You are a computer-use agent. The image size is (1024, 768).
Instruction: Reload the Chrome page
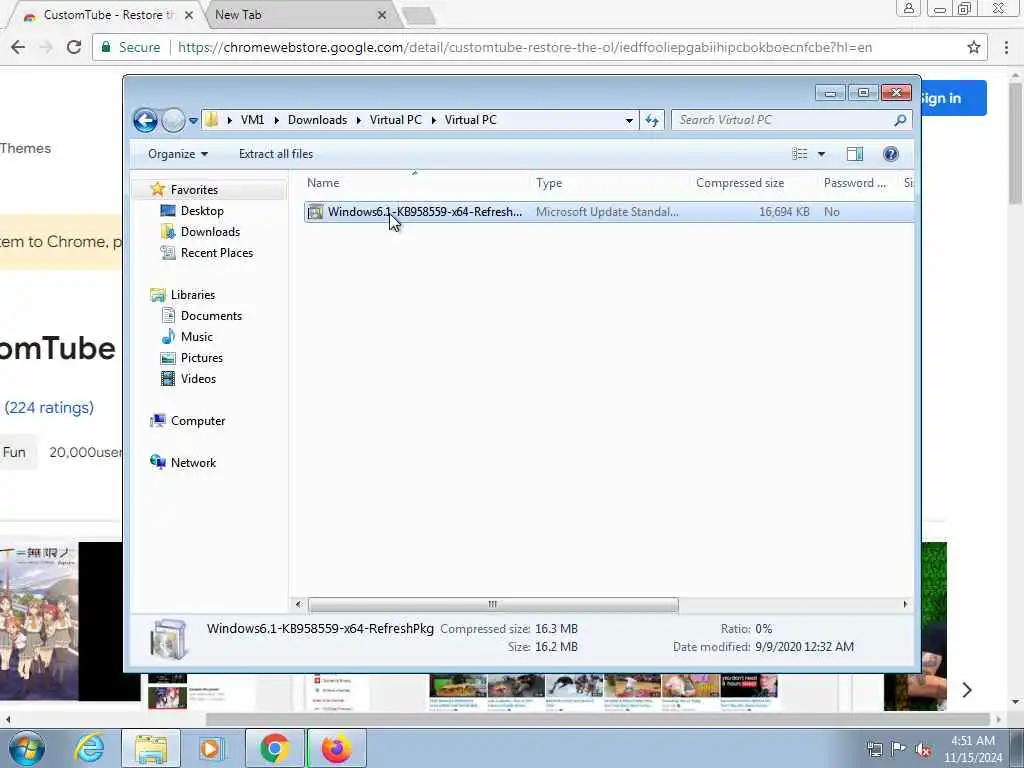[x=74, y=47]
